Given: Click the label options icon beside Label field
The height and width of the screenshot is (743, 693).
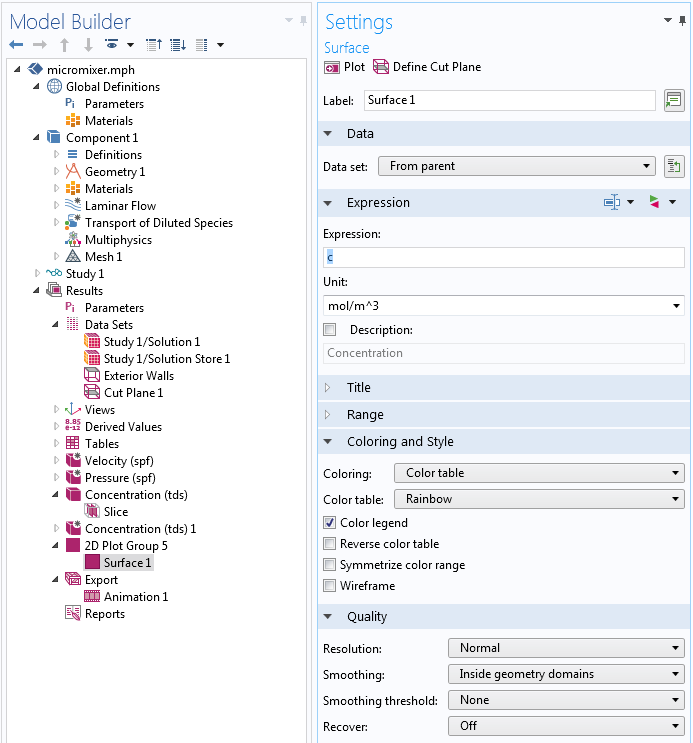Looking at the screenshot, I should coord(674,100).
